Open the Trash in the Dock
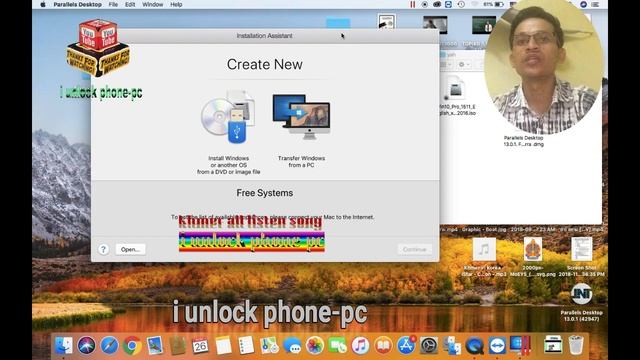640x360 pixels. tap(576, 346)
